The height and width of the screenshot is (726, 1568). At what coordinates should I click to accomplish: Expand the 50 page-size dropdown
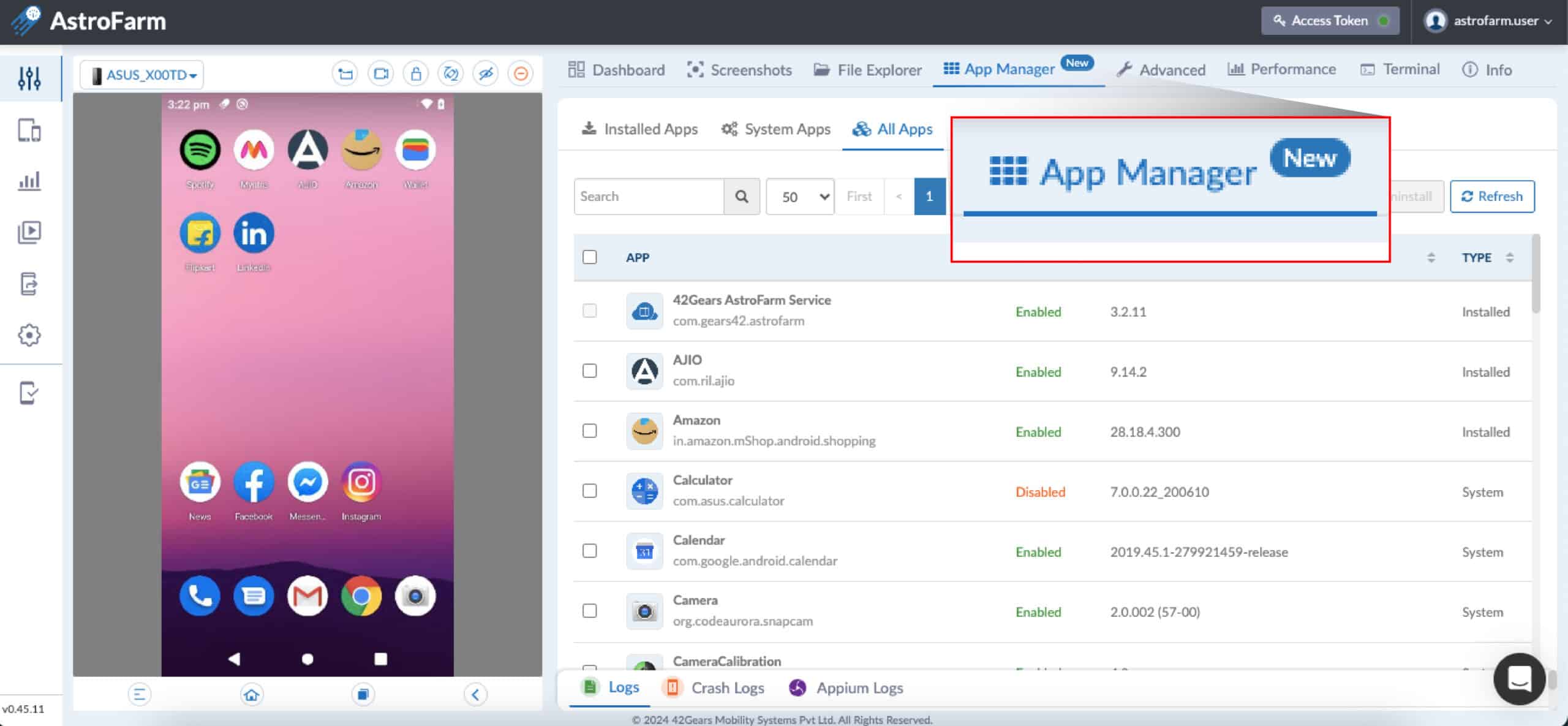pos(800,197)
